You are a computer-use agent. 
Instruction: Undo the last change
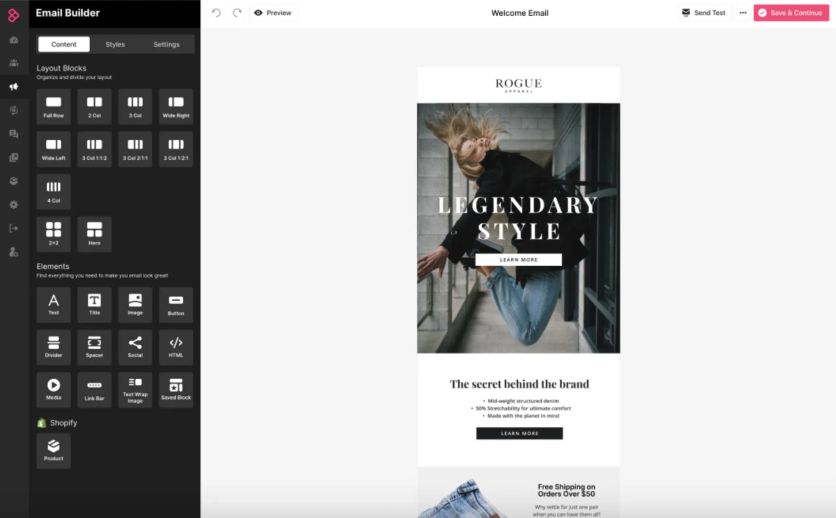coord(216,13)
